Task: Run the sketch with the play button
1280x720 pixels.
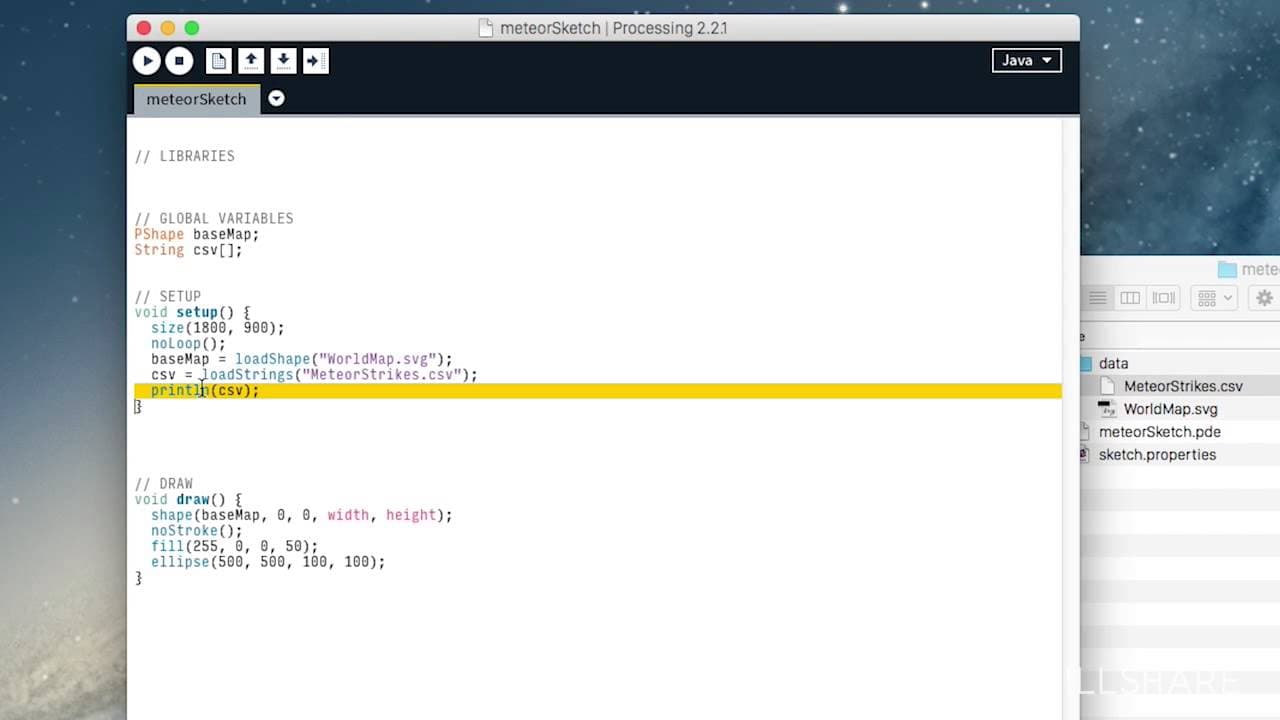Action: tap(147, 61)
